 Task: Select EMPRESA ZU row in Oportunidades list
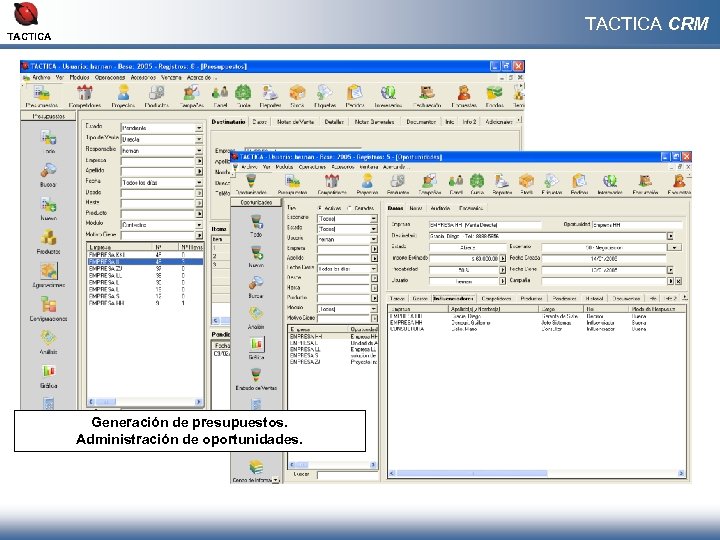(x=333, y=362)
